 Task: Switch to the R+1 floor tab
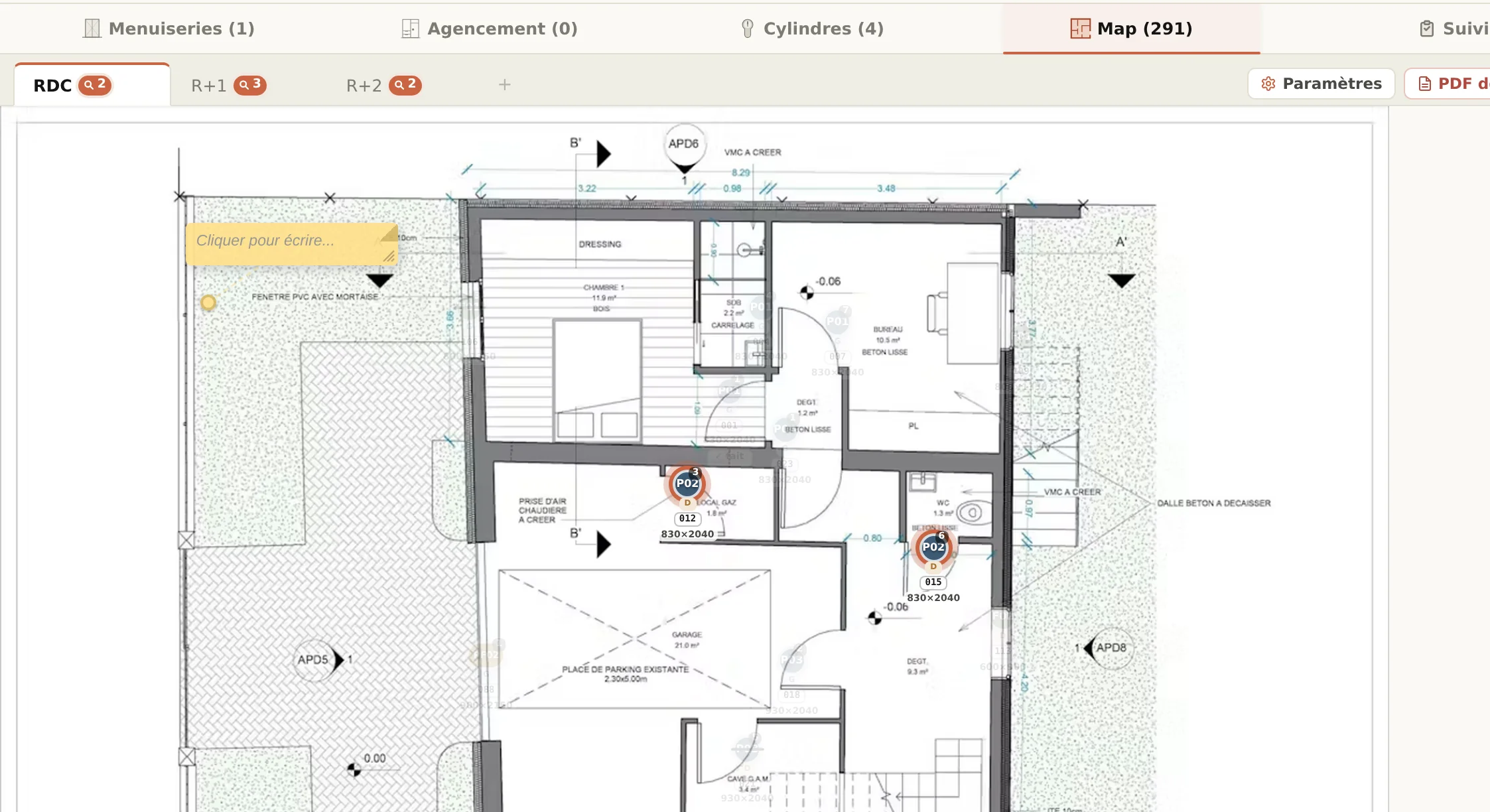tap(228, 85)
